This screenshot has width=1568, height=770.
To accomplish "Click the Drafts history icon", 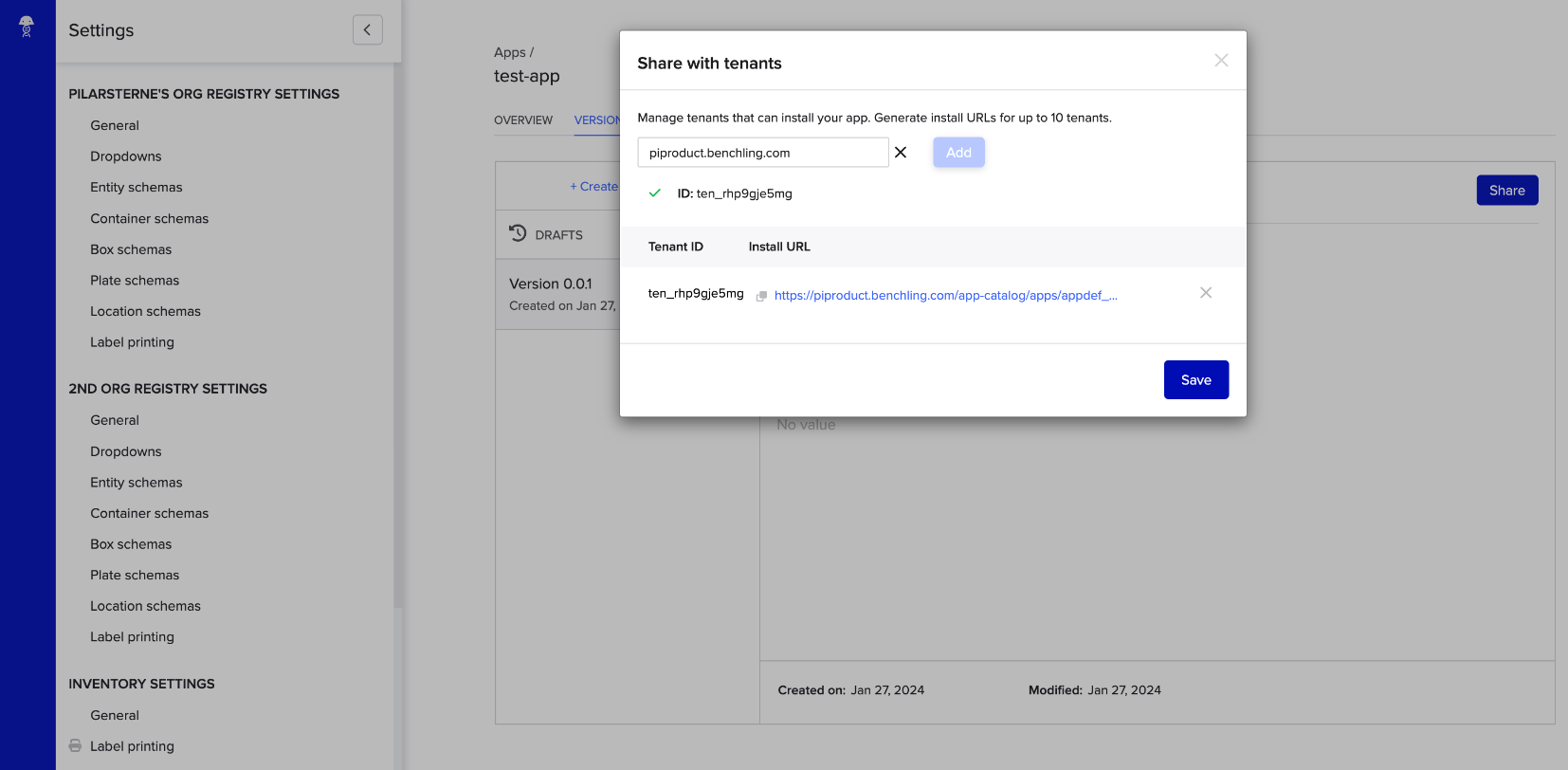I will 518,233.
